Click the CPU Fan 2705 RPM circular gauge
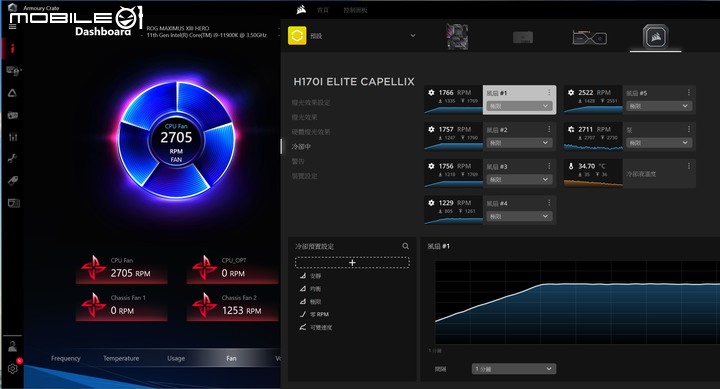Image resolution: width=720 pixels, height=389 pixels. (176, 140)
